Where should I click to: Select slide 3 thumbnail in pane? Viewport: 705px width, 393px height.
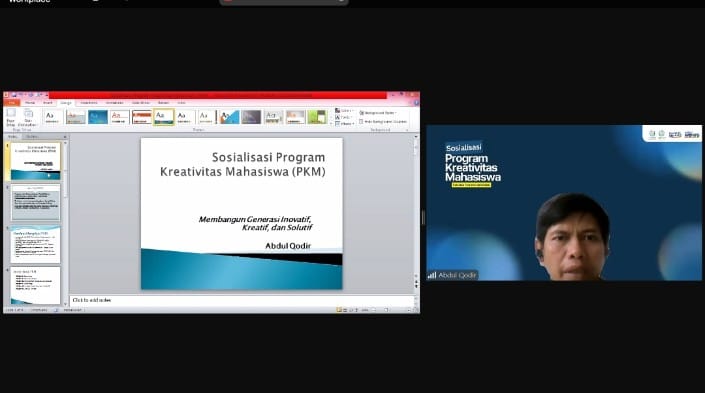pyautogui.click(x=36, y=245)
